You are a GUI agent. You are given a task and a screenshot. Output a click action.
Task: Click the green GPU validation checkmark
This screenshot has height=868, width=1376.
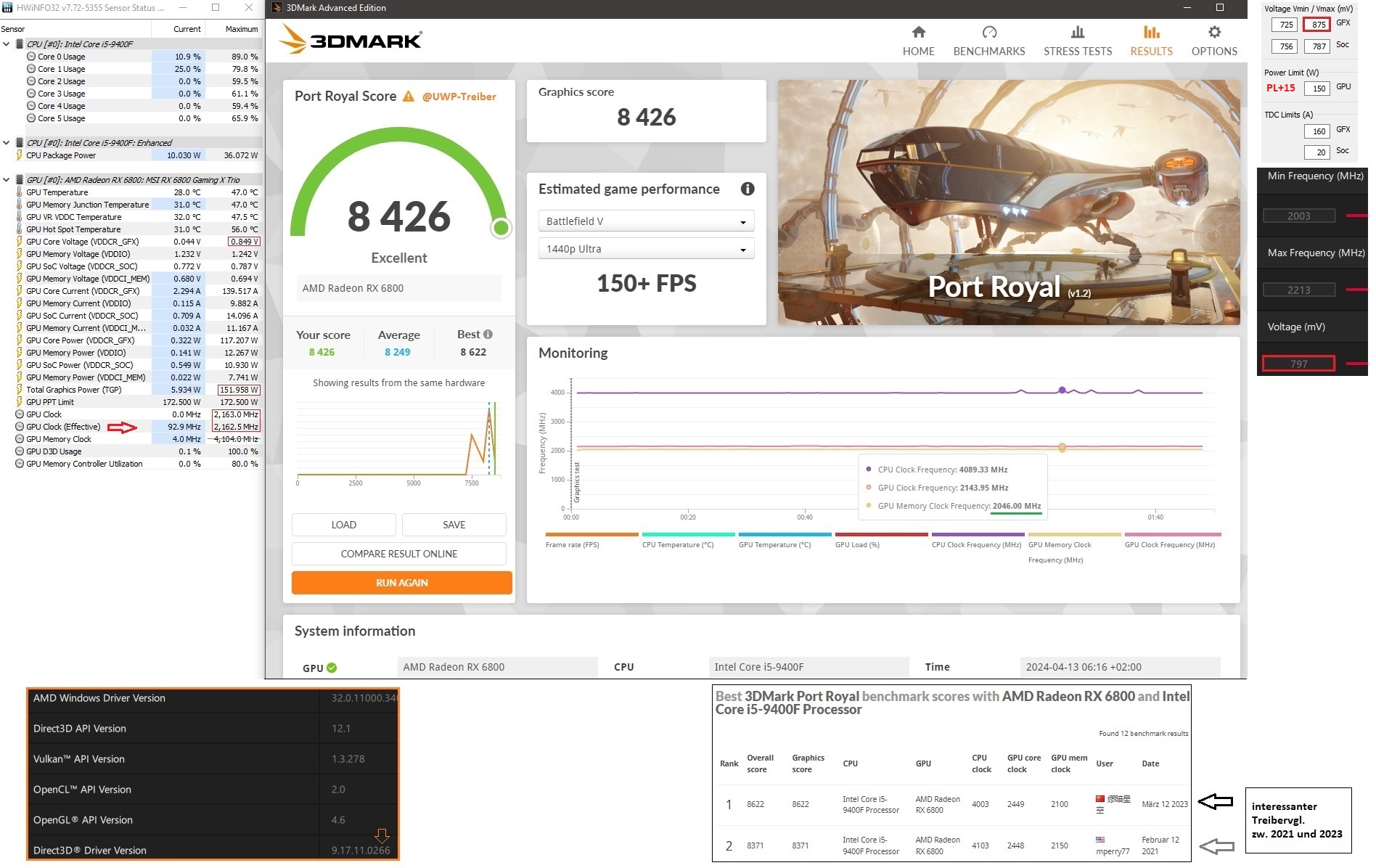[332, 668]
